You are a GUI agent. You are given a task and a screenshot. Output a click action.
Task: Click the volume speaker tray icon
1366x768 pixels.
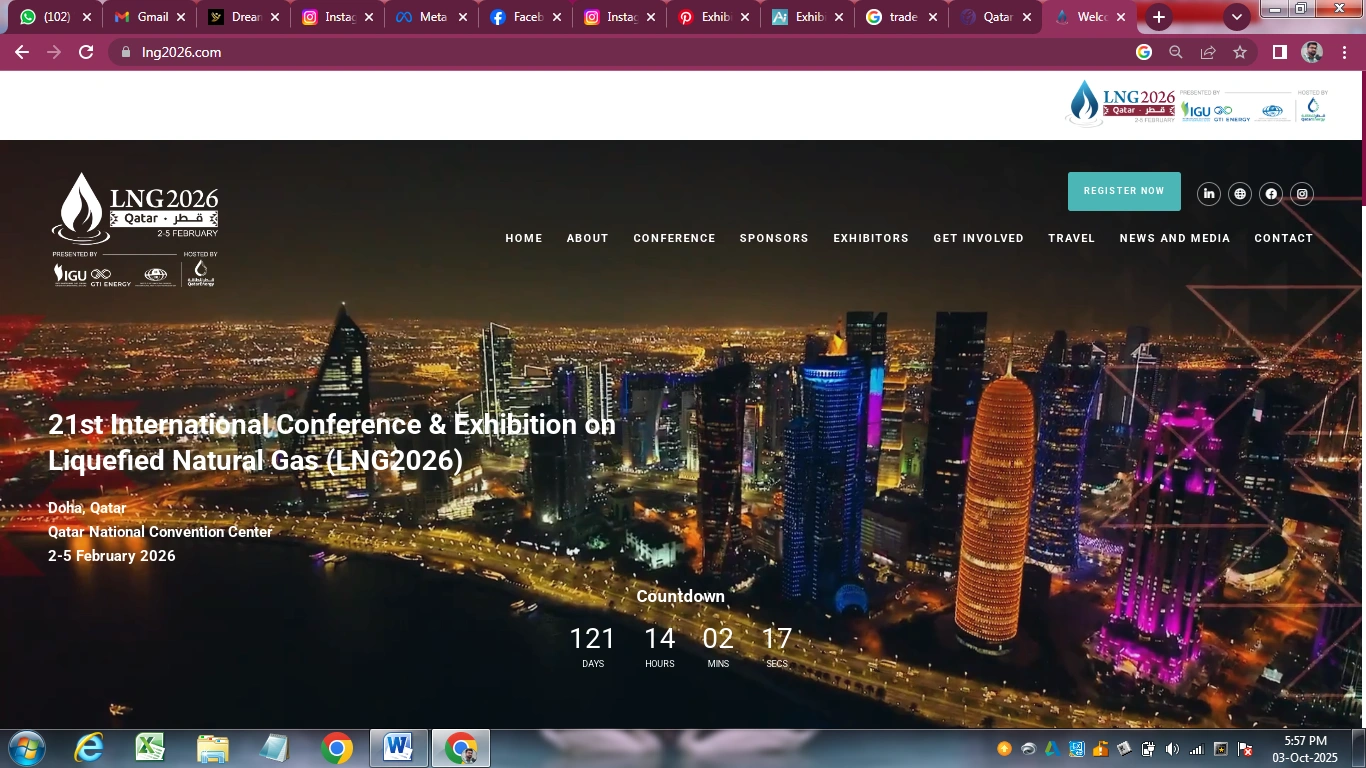point(1172,749)
